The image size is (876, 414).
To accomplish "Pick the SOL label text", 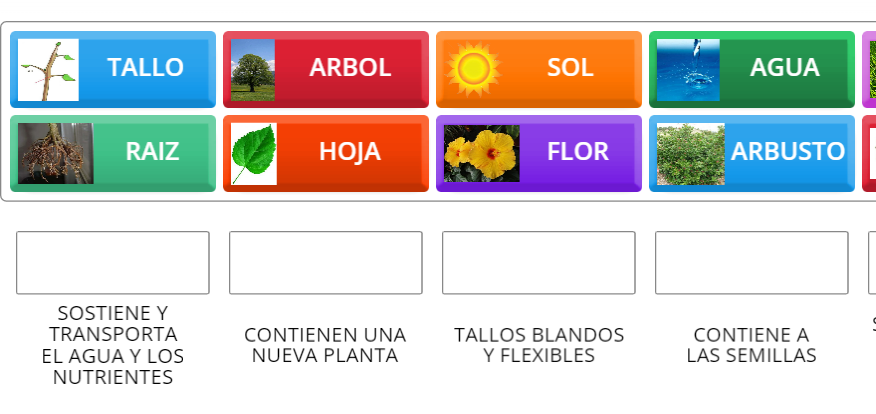I will pyautogui.click(x=570, y=68).
